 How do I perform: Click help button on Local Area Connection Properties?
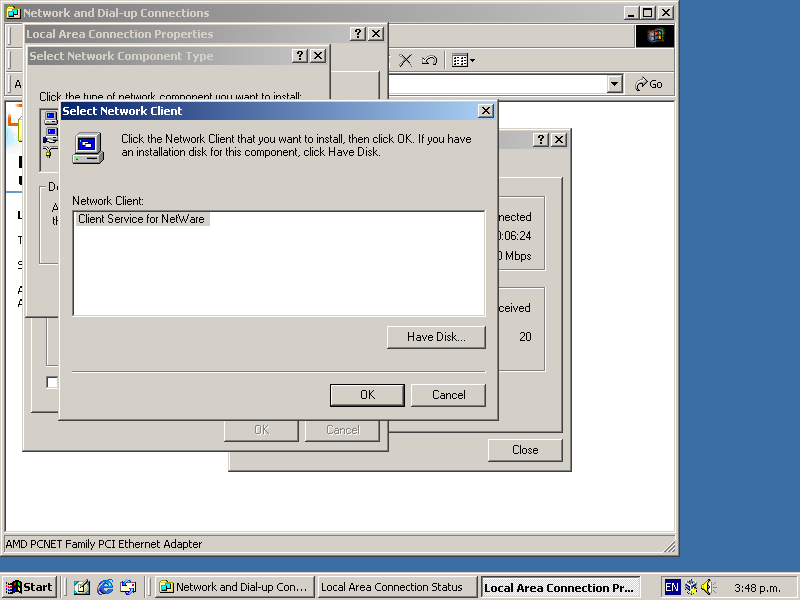click(x=358, y=34)
